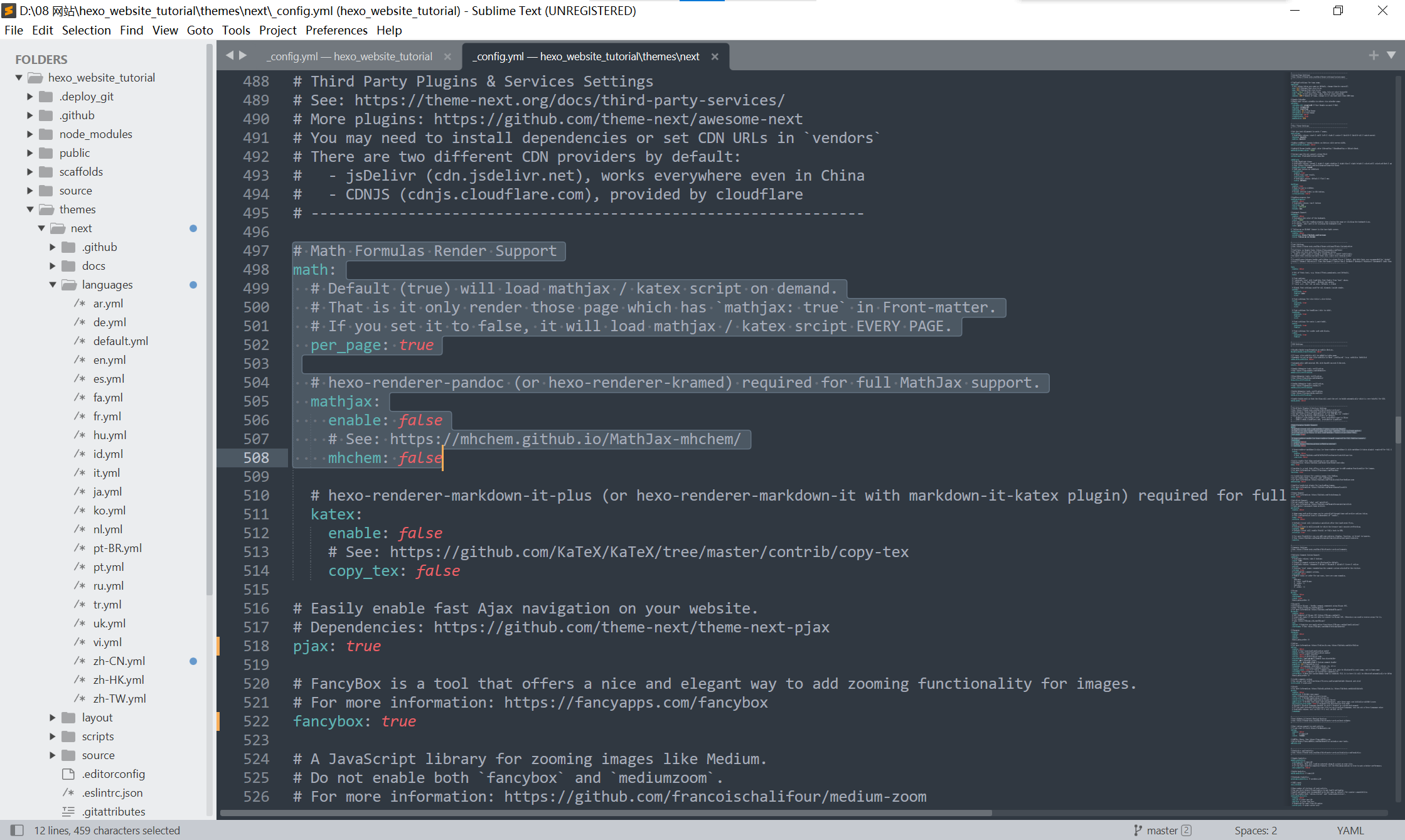
Task: Collapse the themes folder
Action: pos(30,209)
